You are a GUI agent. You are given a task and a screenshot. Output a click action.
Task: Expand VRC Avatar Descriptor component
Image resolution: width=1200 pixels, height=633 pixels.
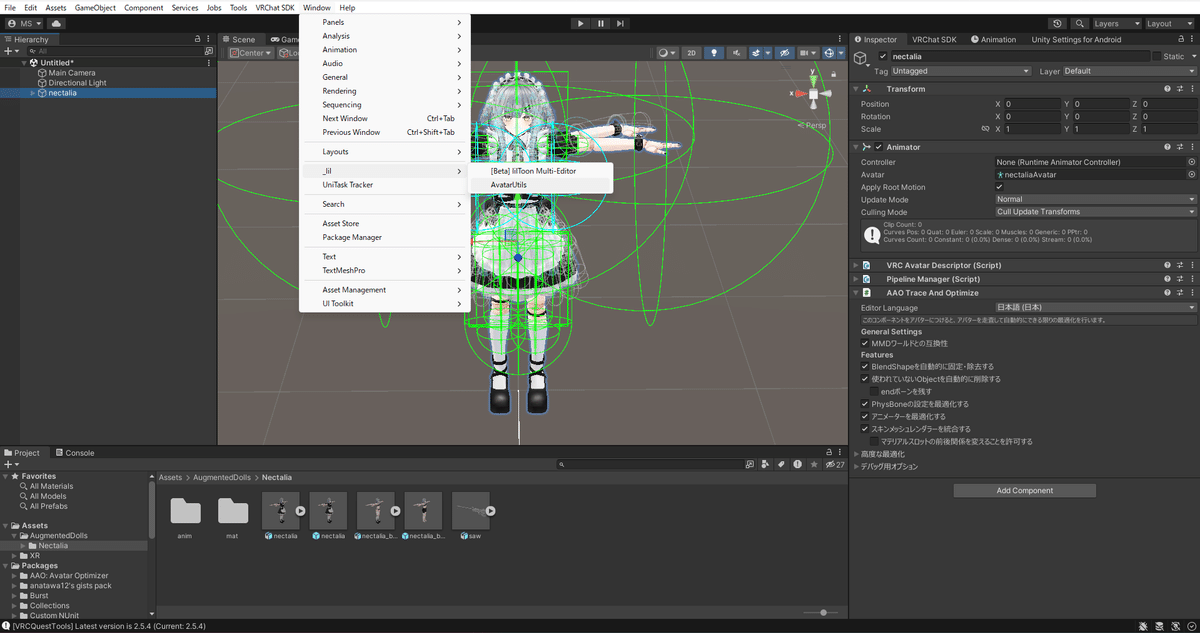(x=856, y=265)
